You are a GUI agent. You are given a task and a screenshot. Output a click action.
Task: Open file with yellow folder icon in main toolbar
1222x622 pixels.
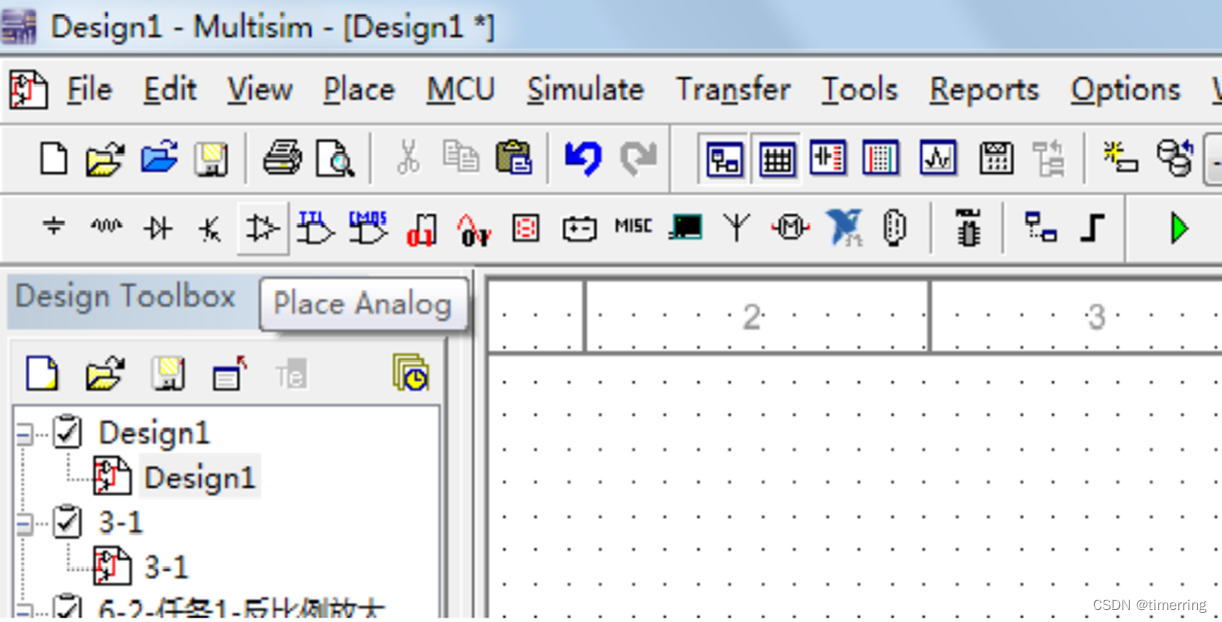click(104, 158)
